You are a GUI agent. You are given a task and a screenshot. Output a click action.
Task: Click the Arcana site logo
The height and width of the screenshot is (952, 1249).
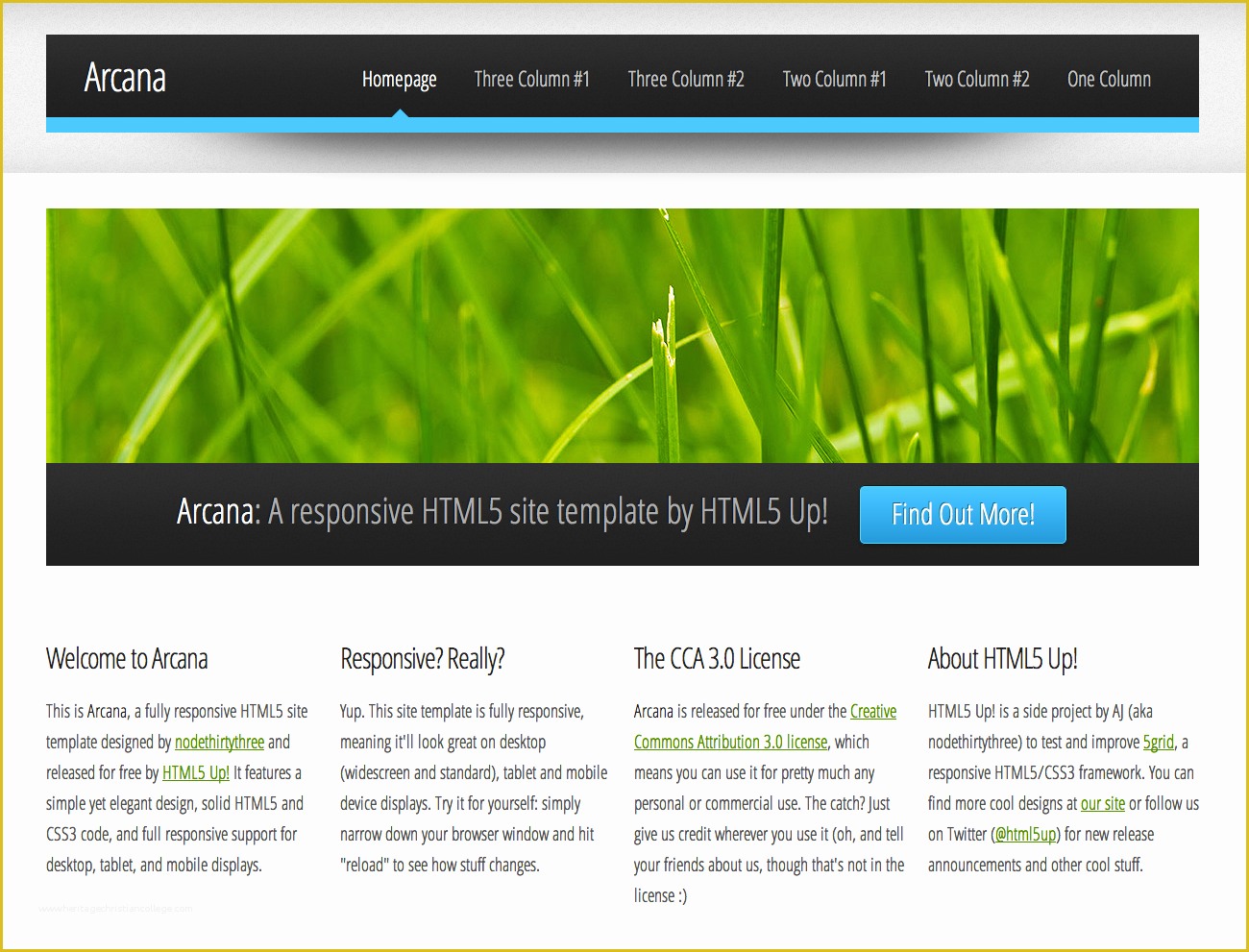[125, 78]
